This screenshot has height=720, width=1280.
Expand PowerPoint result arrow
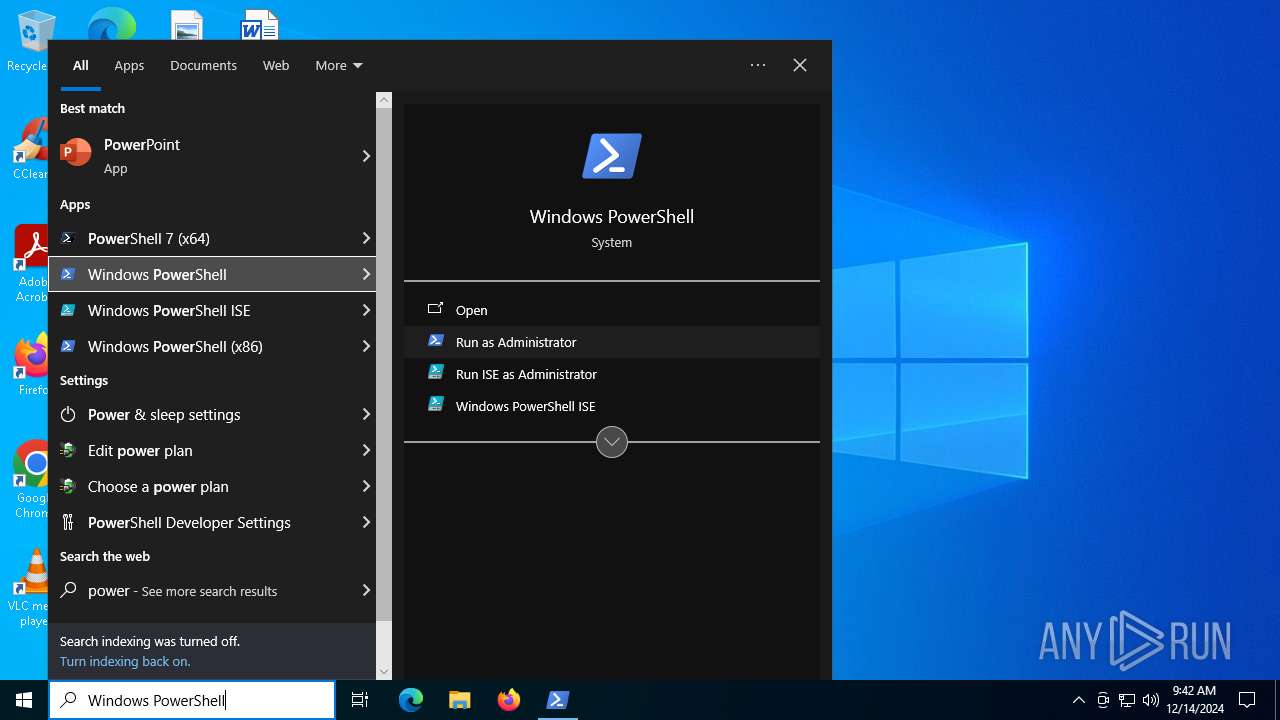click(366, 156)
